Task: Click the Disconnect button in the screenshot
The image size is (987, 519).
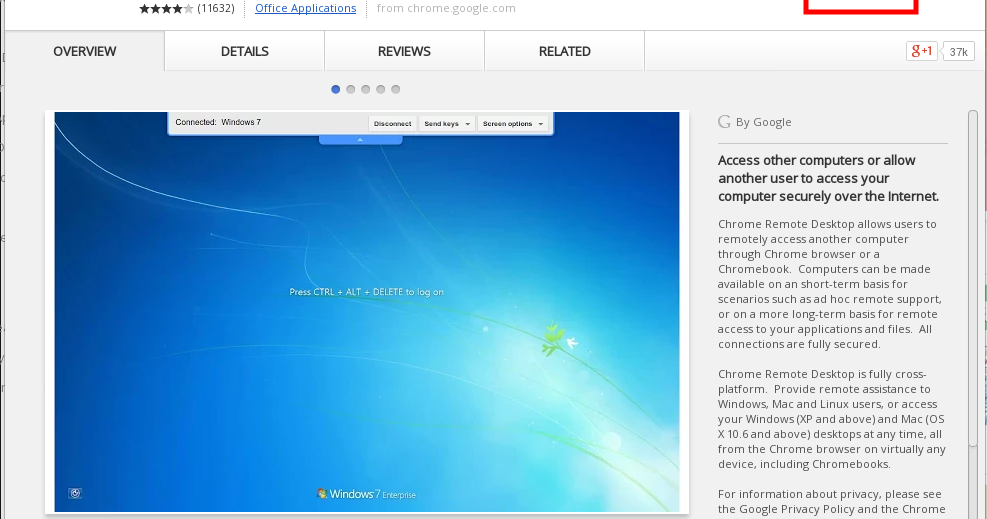Action: 392,123
